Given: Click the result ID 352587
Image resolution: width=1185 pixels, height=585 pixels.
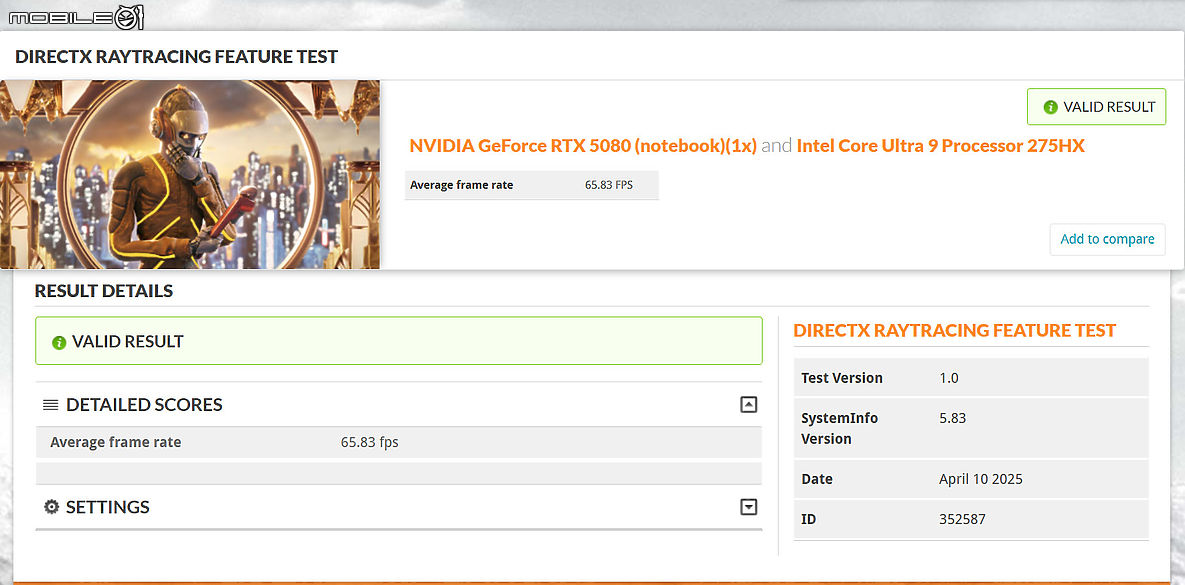Looking at the screenshot, I should [x=962, y=519].
